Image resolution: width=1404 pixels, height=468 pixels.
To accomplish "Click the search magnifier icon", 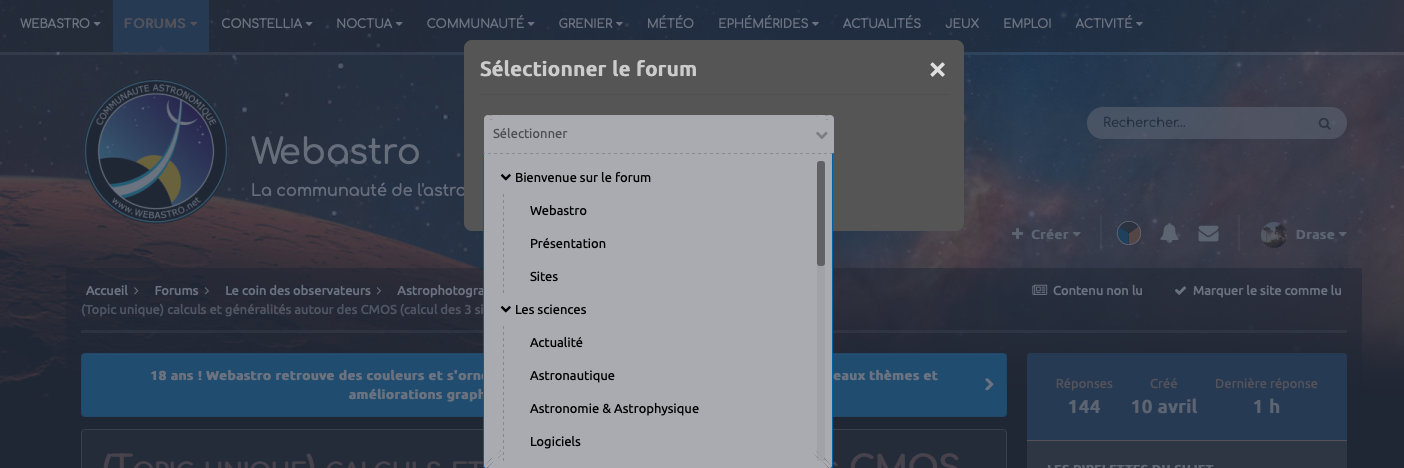I will tap(1325, 124).
